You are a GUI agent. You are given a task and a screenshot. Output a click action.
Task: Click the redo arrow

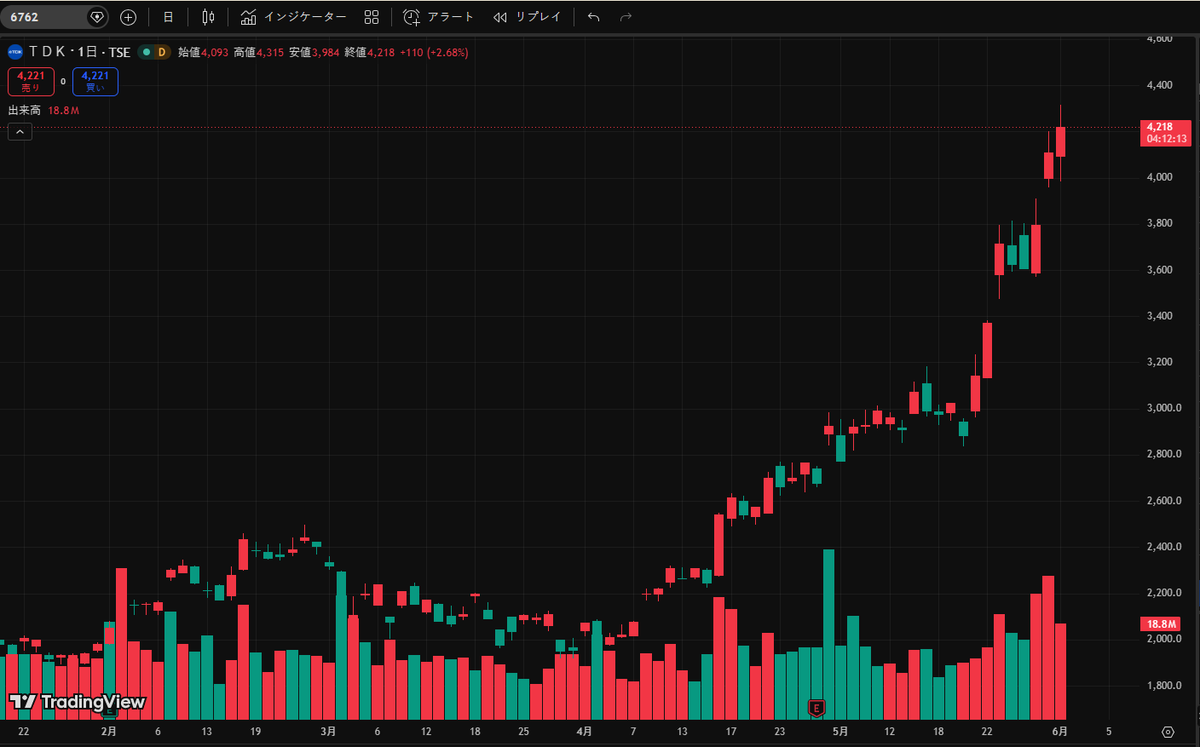click(626, 17)
